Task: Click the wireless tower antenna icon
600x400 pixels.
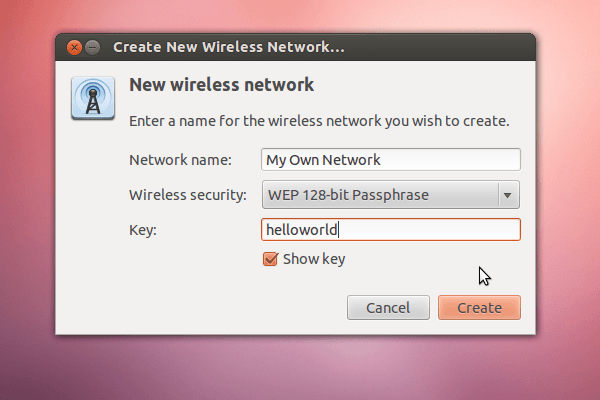Action: pyautogui.click(x=93, y=98)
